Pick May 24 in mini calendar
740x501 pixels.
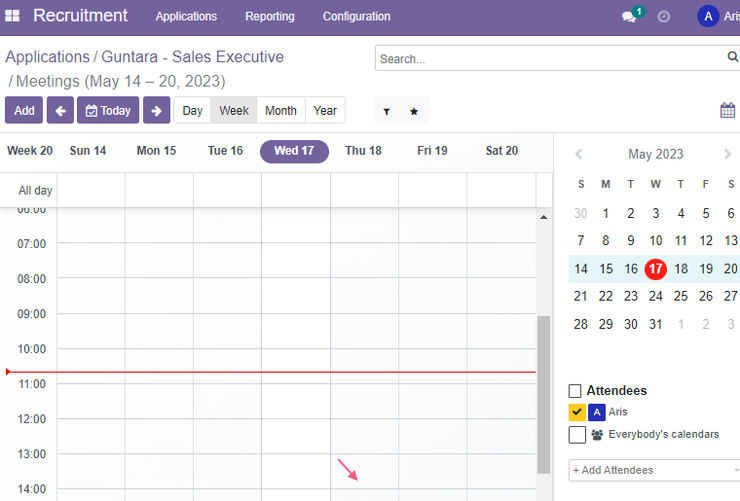[x=656, y=297]
